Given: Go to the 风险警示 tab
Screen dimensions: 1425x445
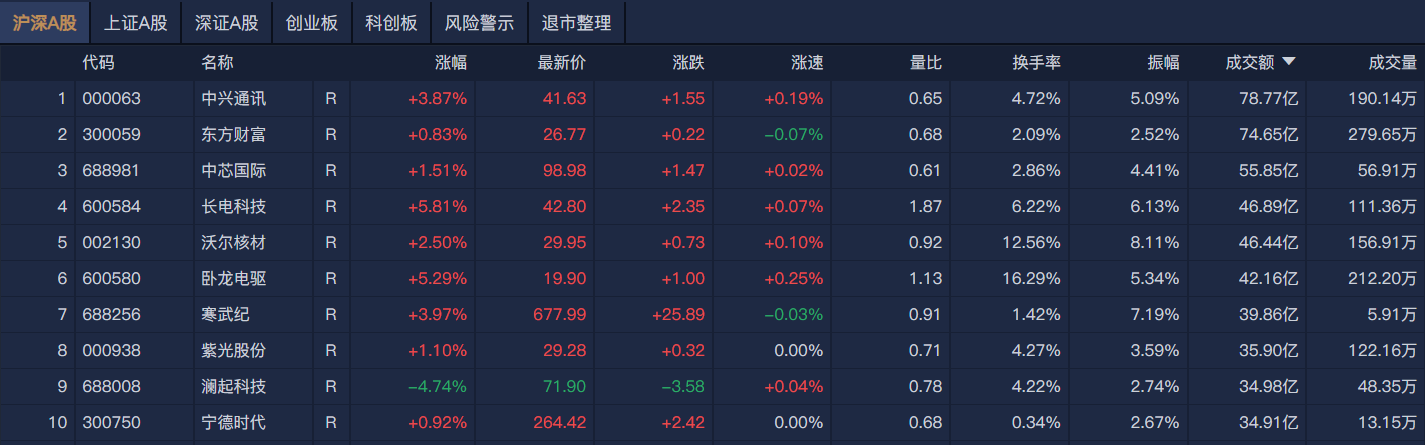Looking at the screenshot, I should point(479,23).
